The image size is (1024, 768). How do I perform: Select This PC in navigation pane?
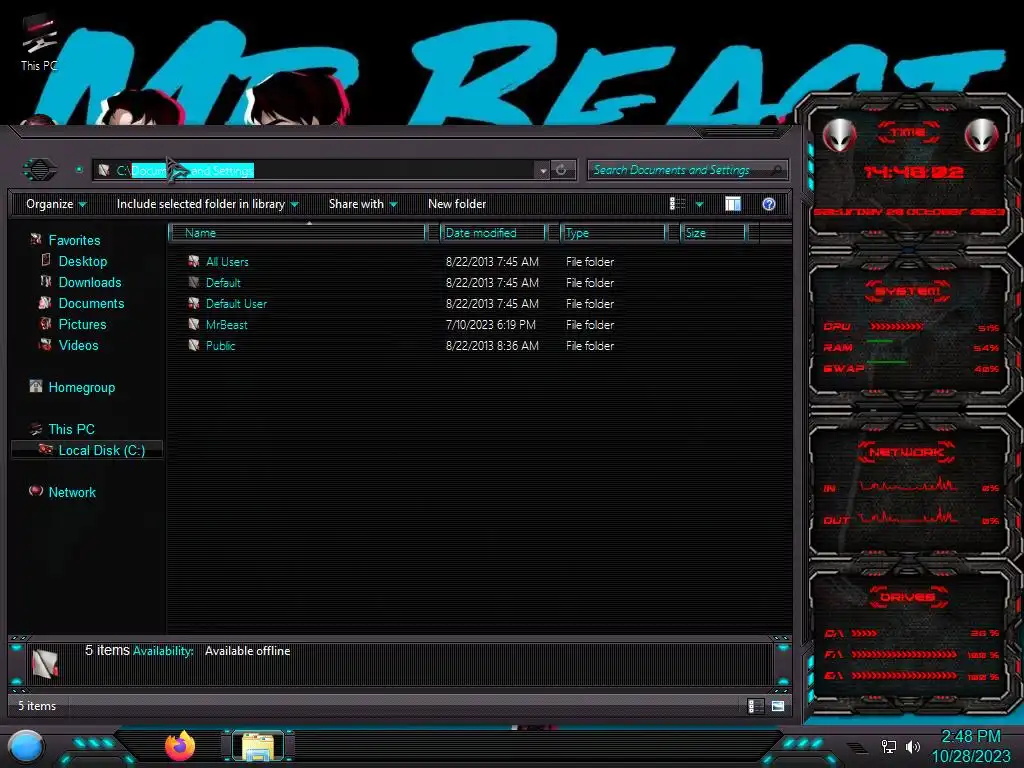coord(72,429)
